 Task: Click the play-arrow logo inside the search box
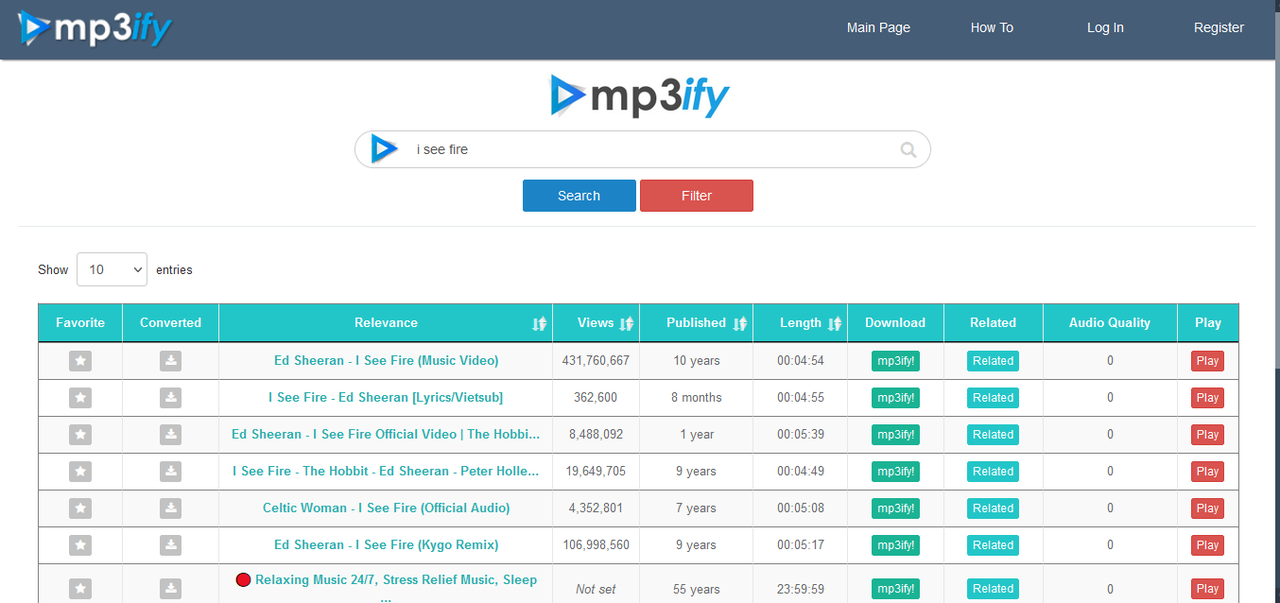coord(384,149)
